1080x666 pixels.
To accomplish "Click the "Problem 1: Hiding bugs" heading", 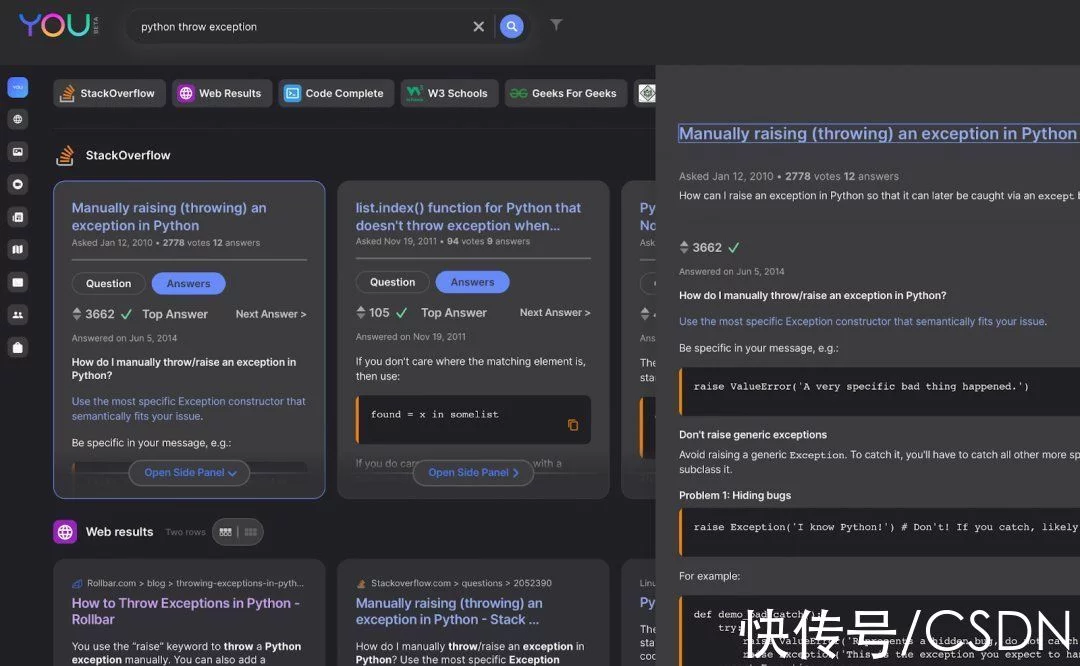I will click(735, 495).
